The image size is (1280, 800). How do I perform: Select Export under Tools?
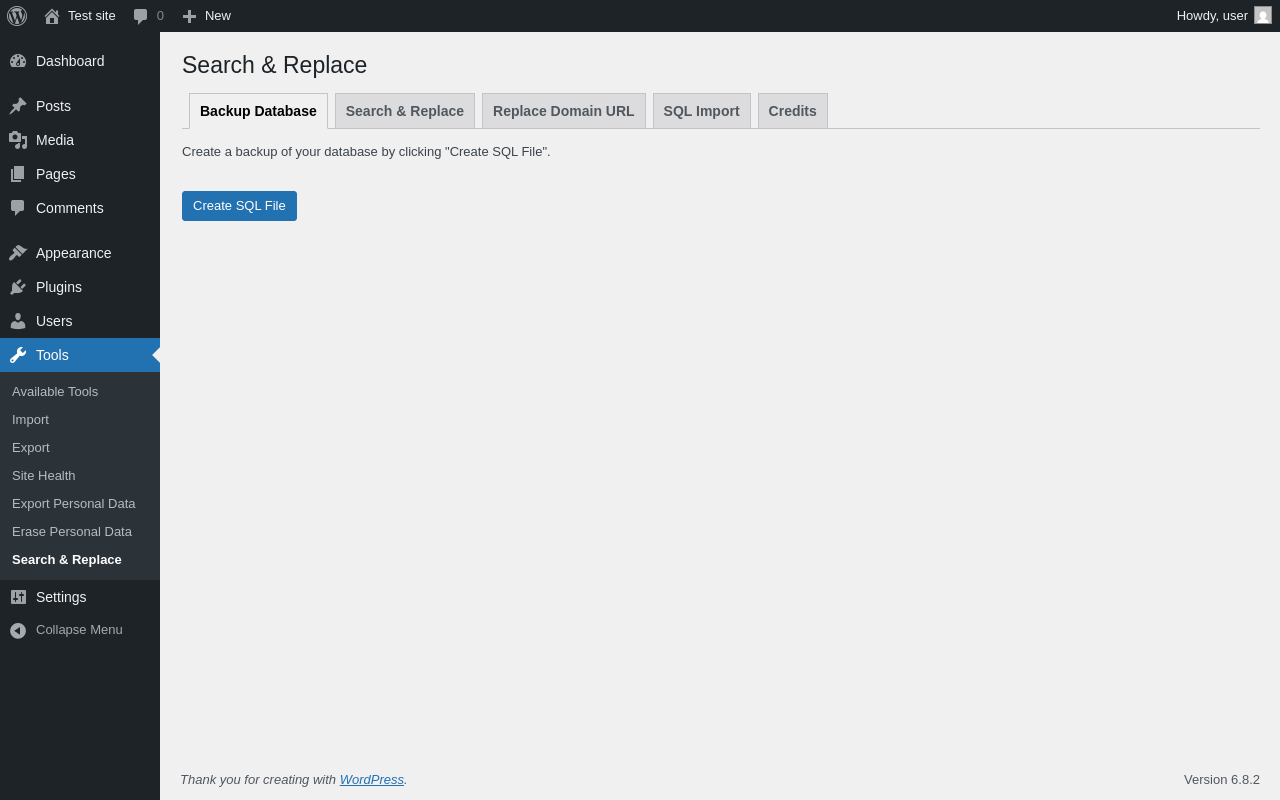point(31,448)
